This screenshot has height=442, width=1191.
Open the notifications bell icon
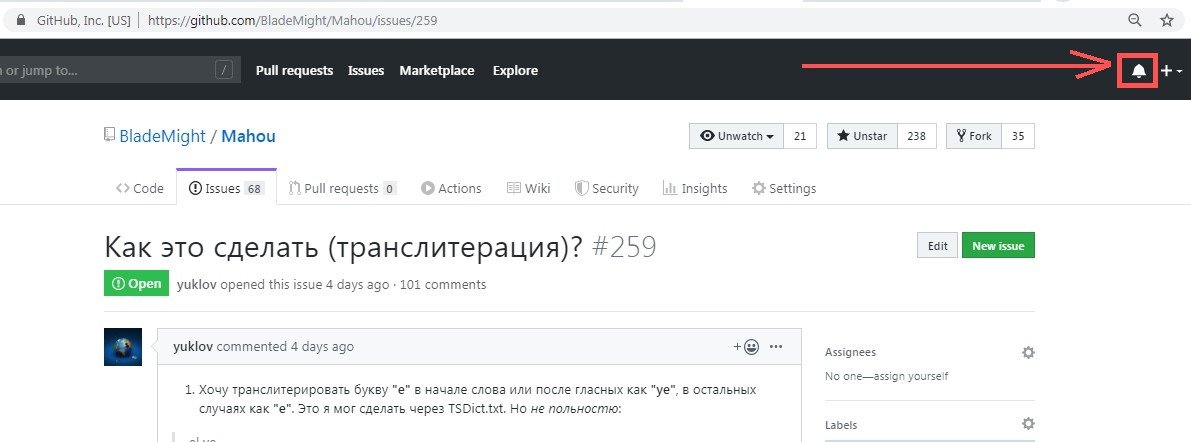pyautogui.click(x=1138, y=71)
